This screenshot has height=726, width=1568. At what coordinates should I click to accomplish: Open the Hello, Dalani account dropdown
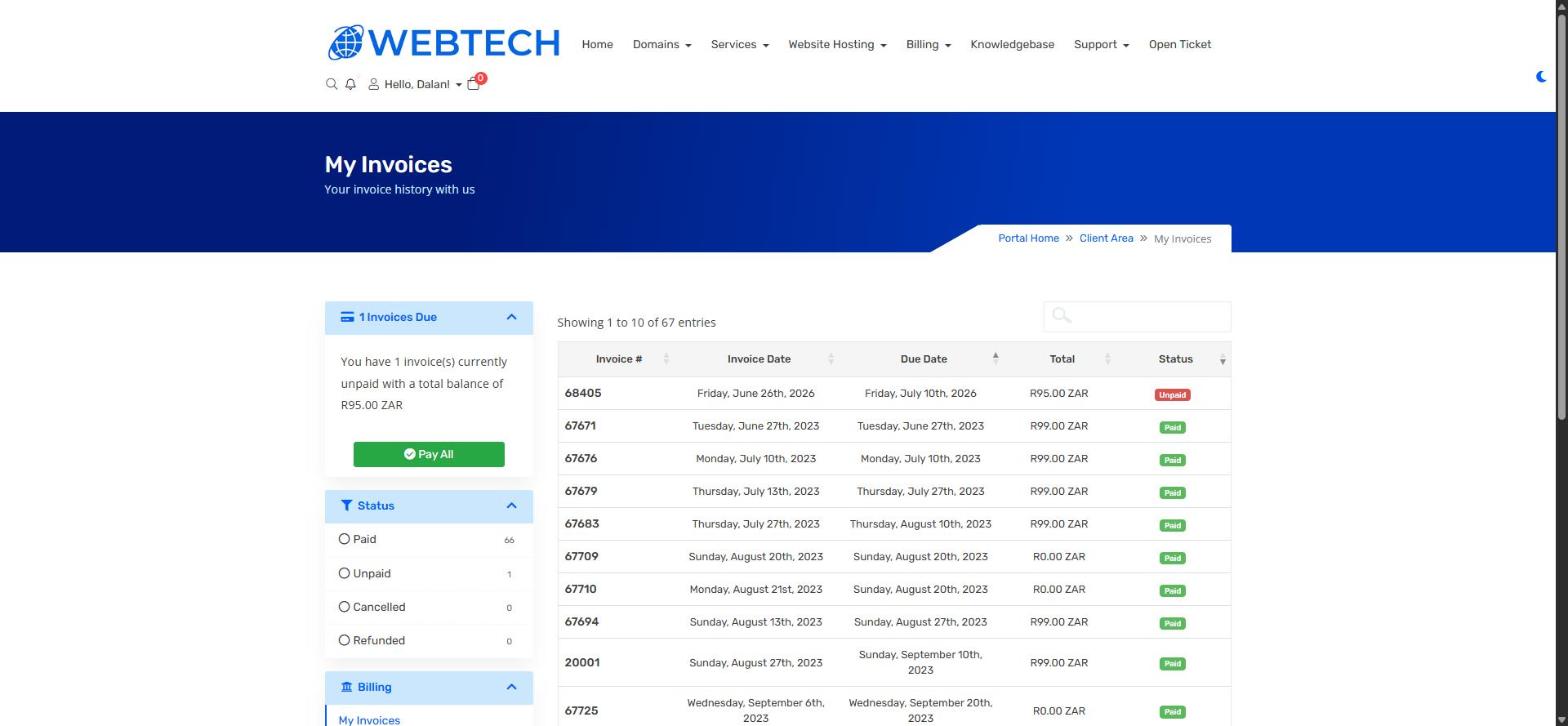[416, 84]
